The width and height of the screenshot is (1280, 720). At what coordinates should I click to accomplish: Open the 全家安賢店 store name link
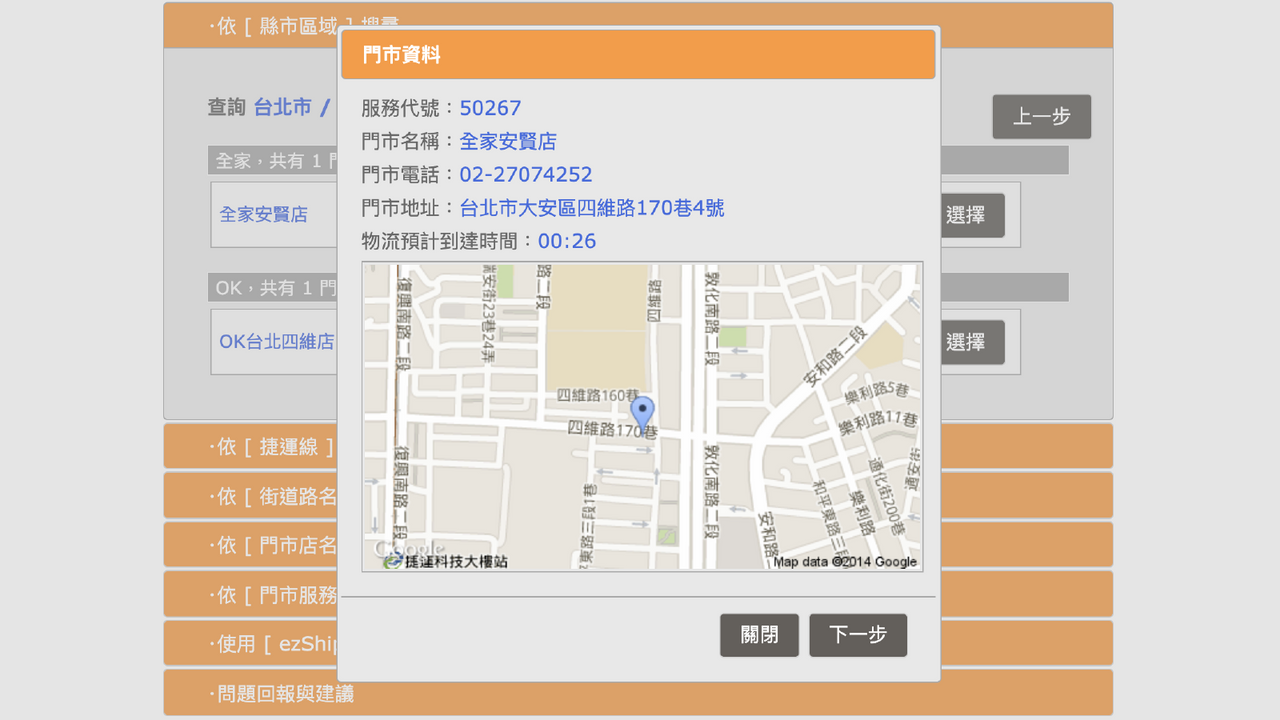pyautogui.click(x=510, y=141)
